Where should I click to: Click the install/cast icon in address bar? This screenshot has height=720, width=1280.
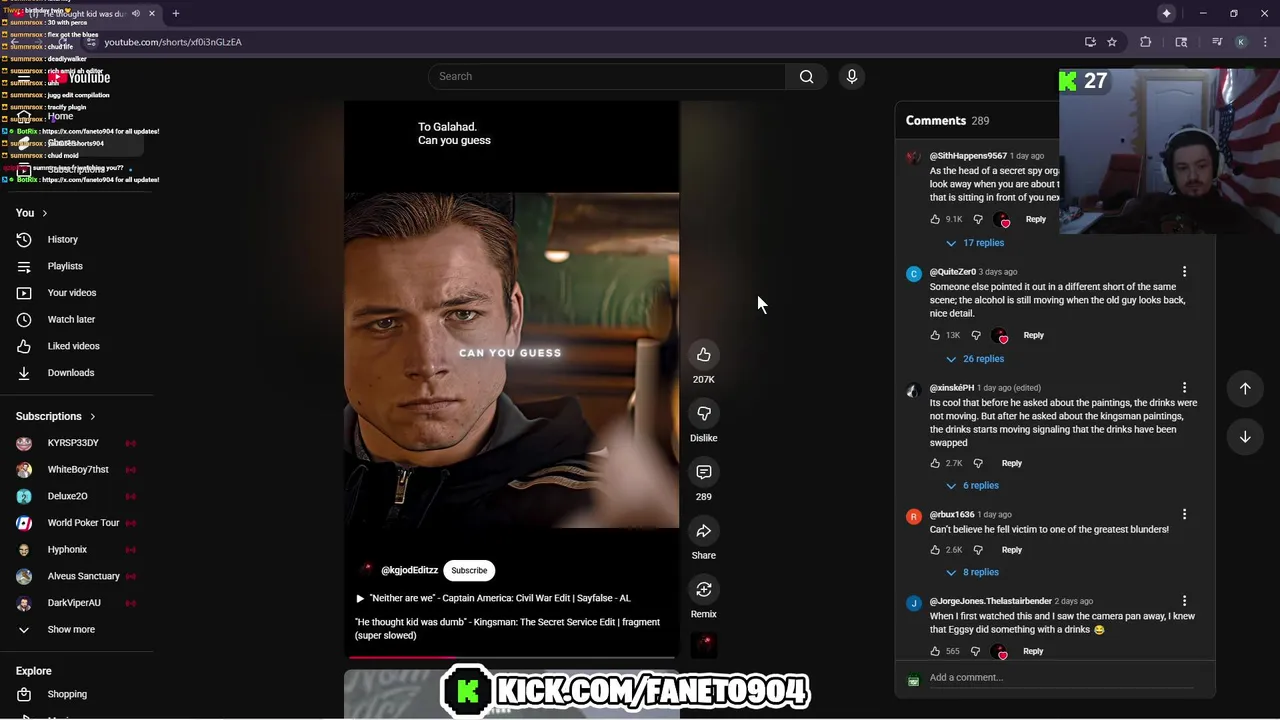click(1090, 42)
